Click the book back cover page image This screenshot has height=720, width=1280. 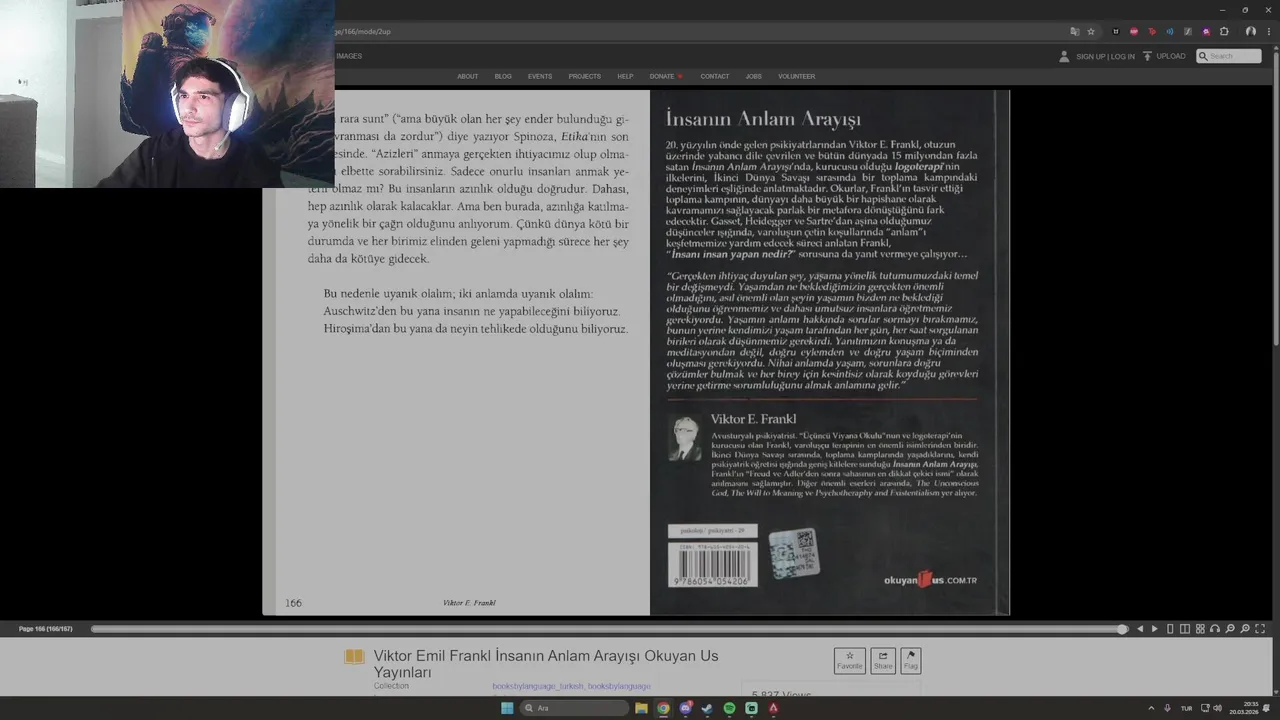point(829,353)
